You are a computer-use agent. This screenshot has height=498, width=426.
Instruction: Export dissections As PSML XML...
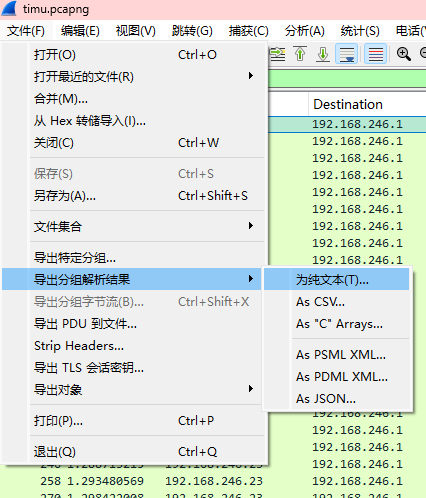337,355
